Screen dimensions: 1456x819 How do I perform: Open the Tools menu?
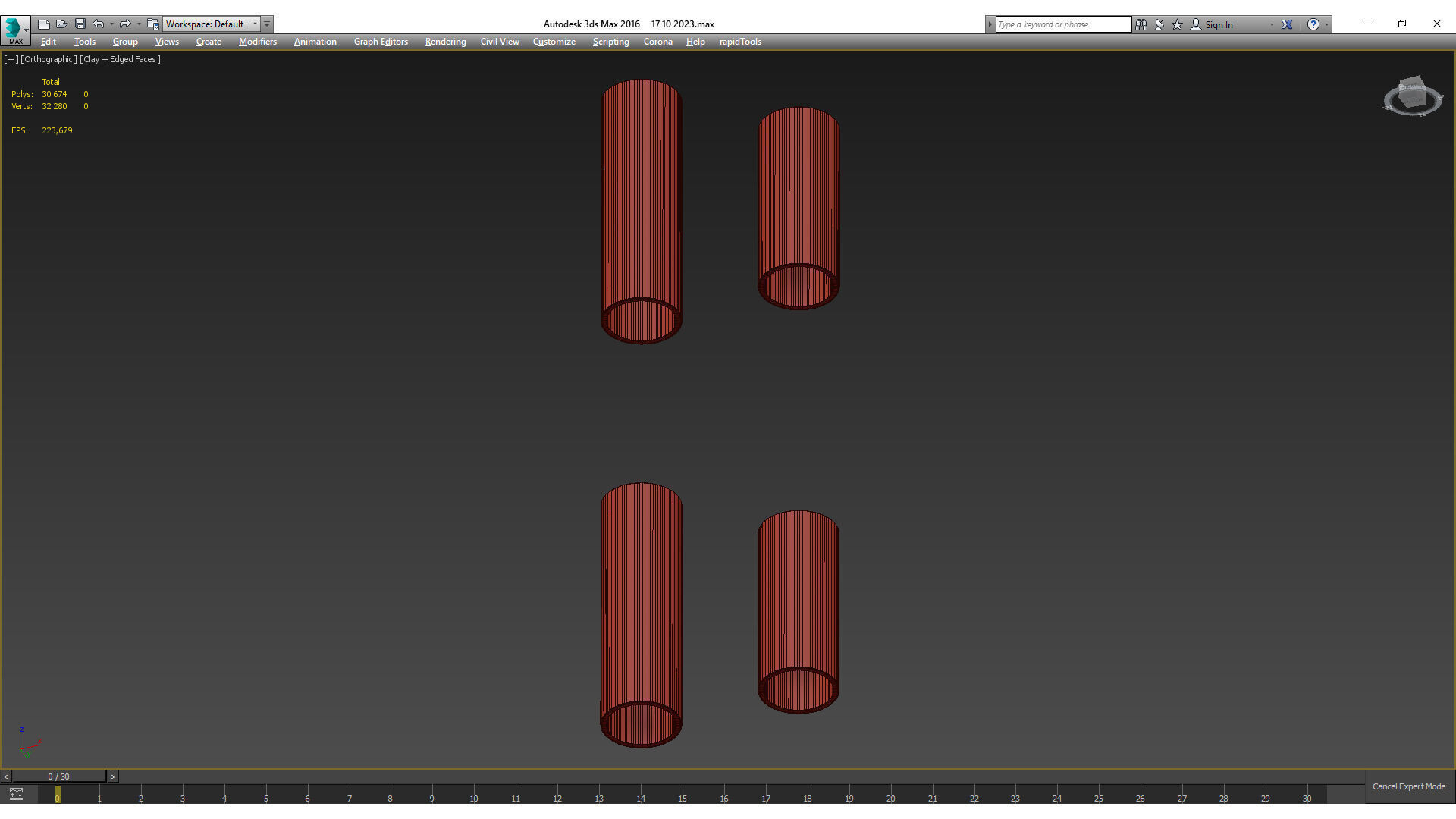coord(85,42)
